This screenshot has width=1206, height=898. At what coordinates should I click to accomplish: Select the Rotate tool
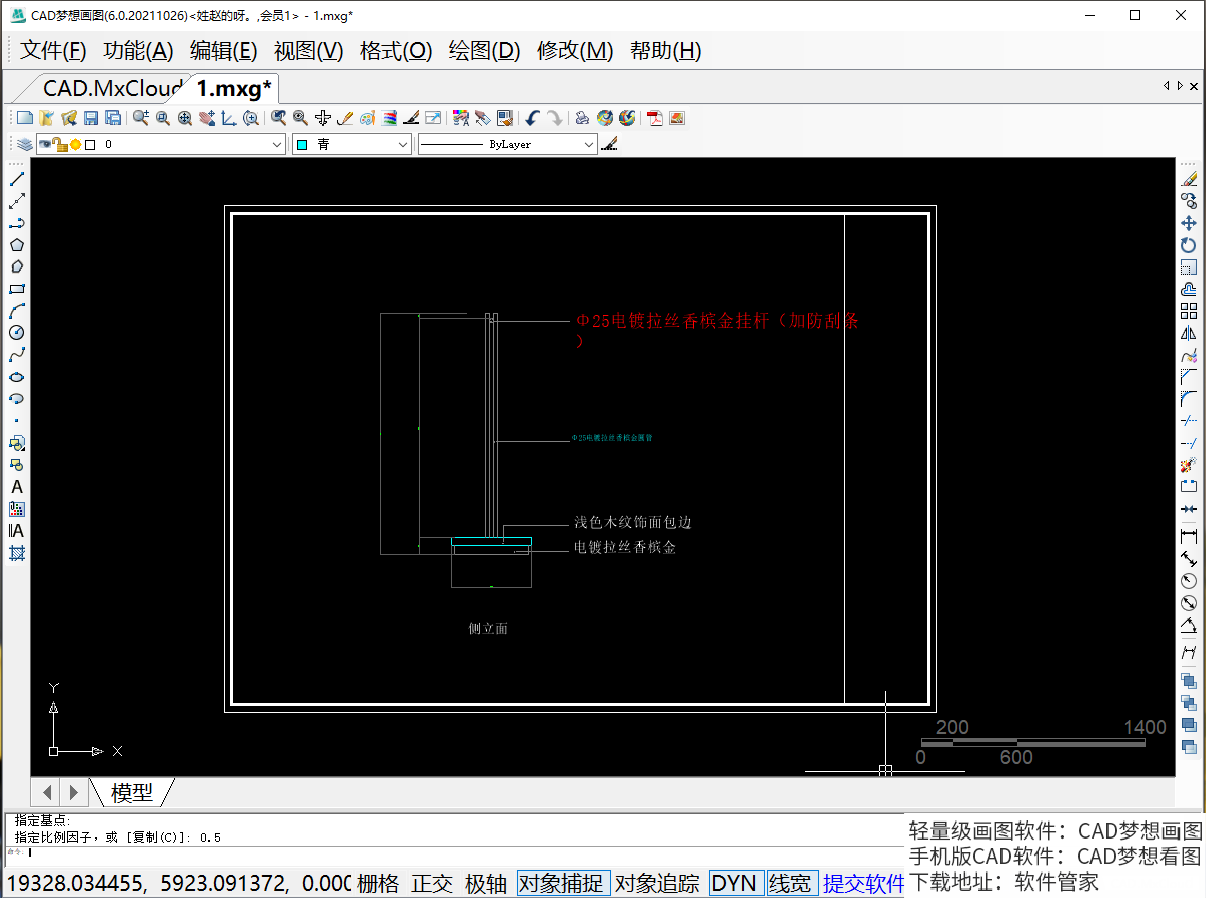[x=1189, y=245]
